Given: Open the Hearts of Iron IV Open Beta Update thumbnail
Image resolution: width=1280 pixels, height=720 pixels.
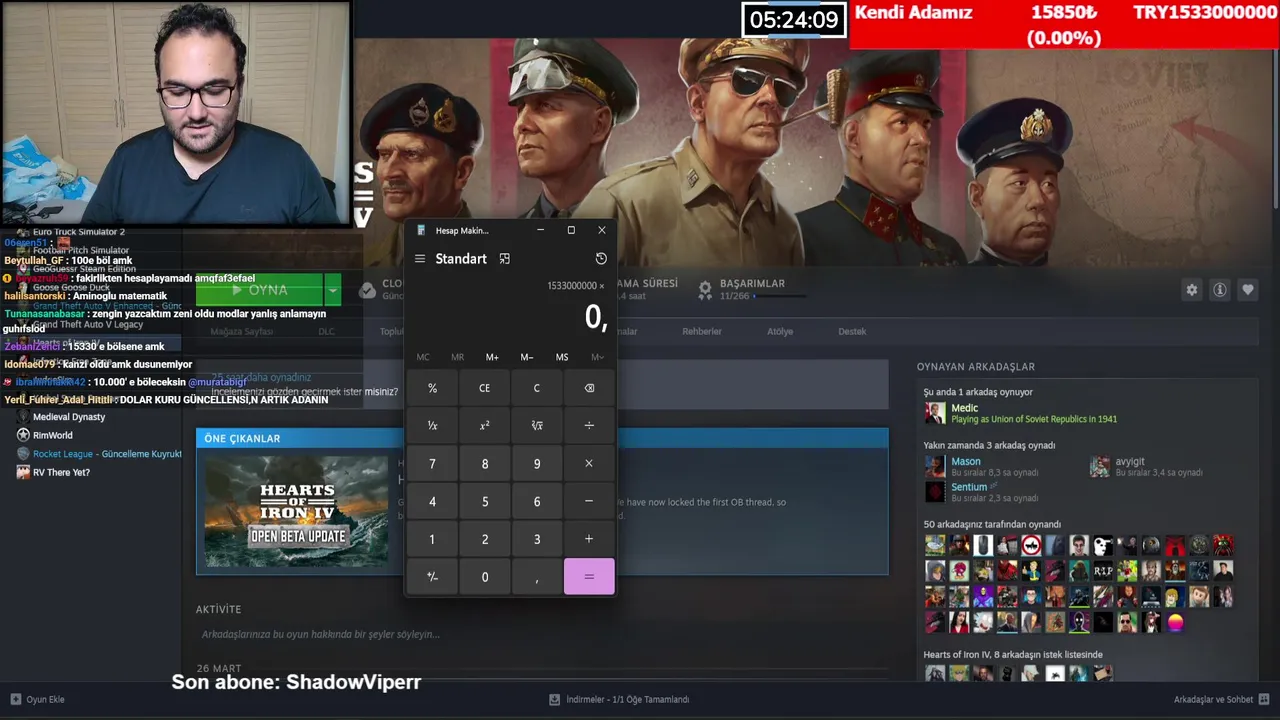Looking at the screenshot, I should click(x=296, y=512).
